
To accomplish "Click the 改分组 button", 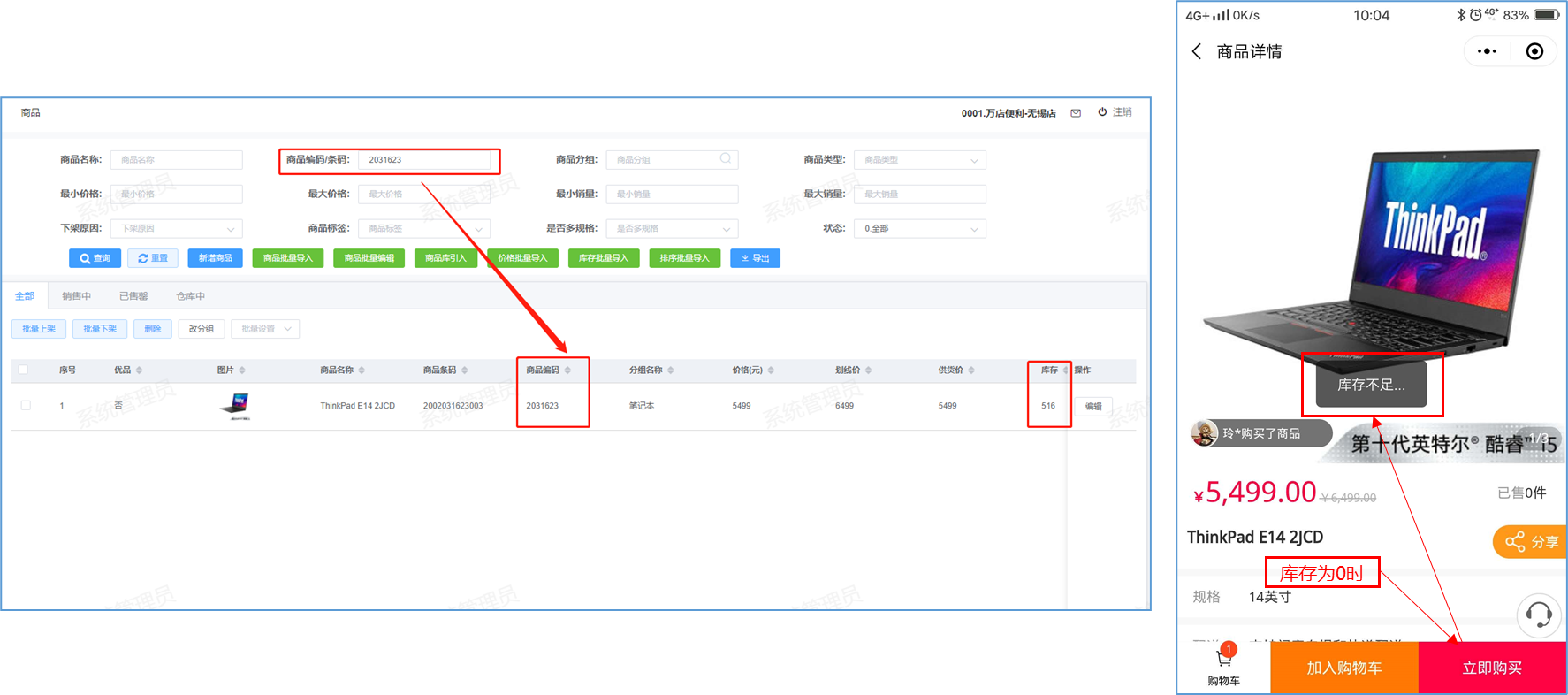I will coord(202,329).
